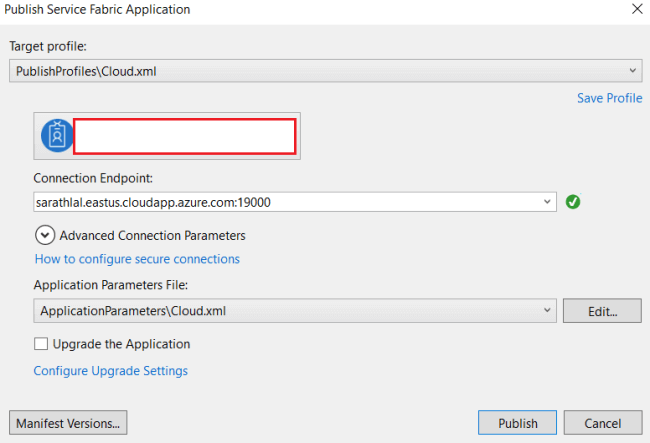Image resolution: width=650 pixels, height=443 pixels.
Task: Click the dialog title bar text
Action: click(99, 10)
